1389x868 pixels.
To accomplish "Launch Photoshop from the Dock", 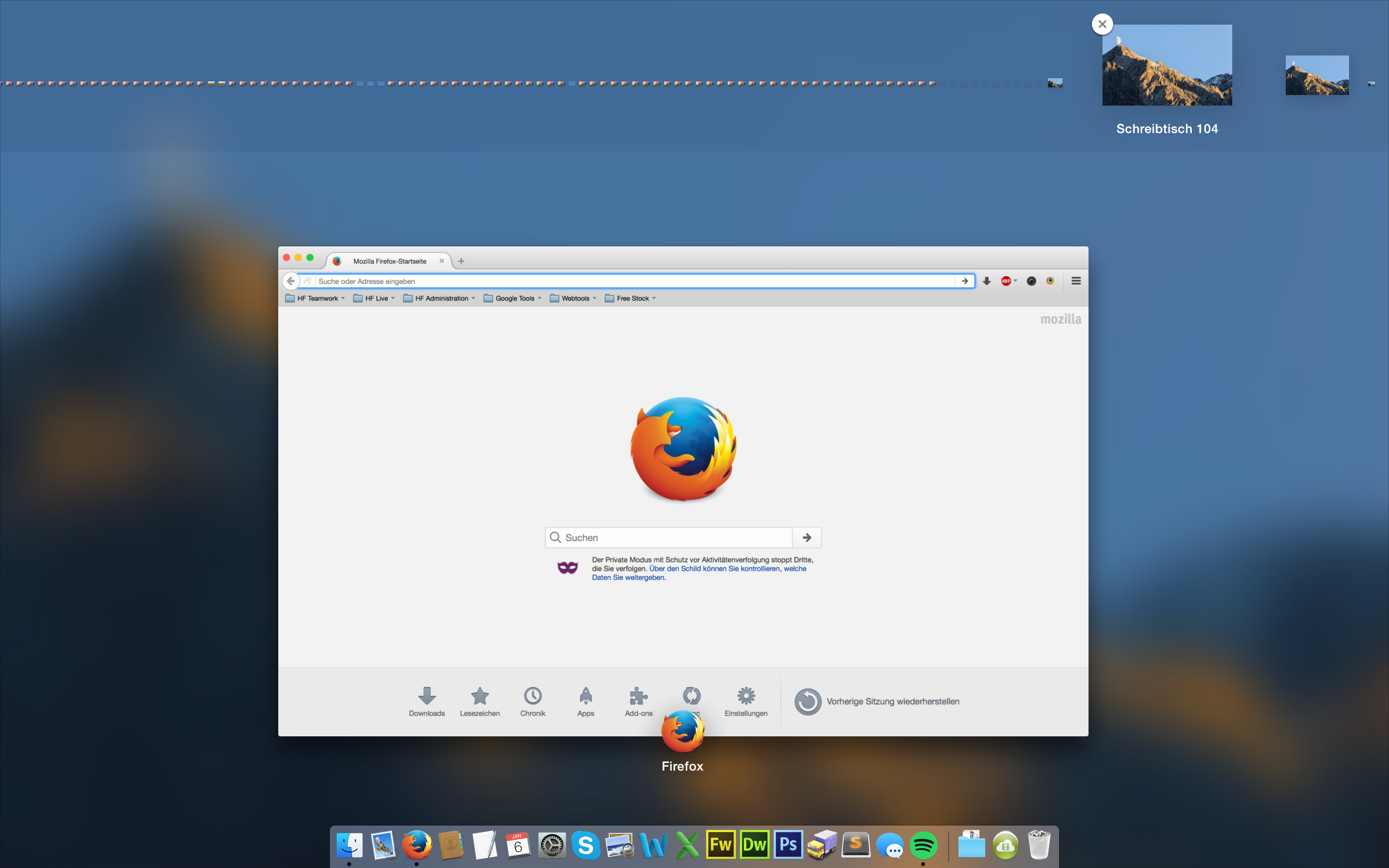I will (x=788, y=845).
